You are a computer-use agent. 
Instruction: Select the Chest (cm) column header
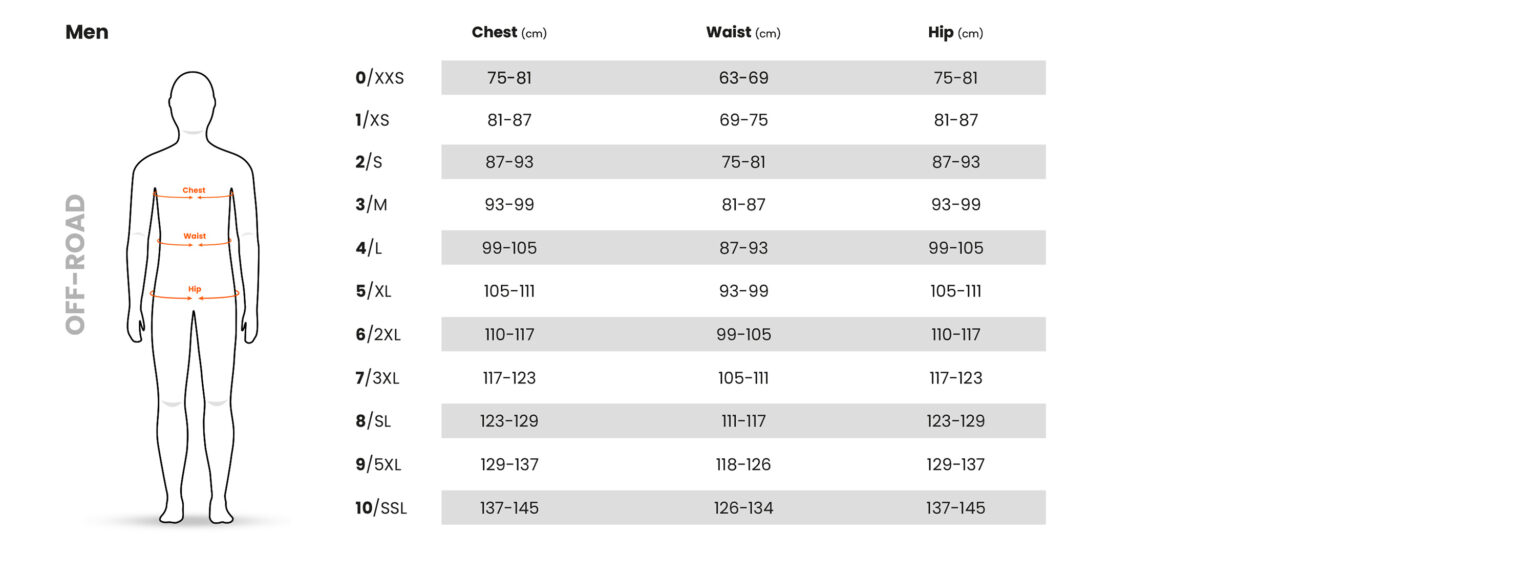[509, 33]
